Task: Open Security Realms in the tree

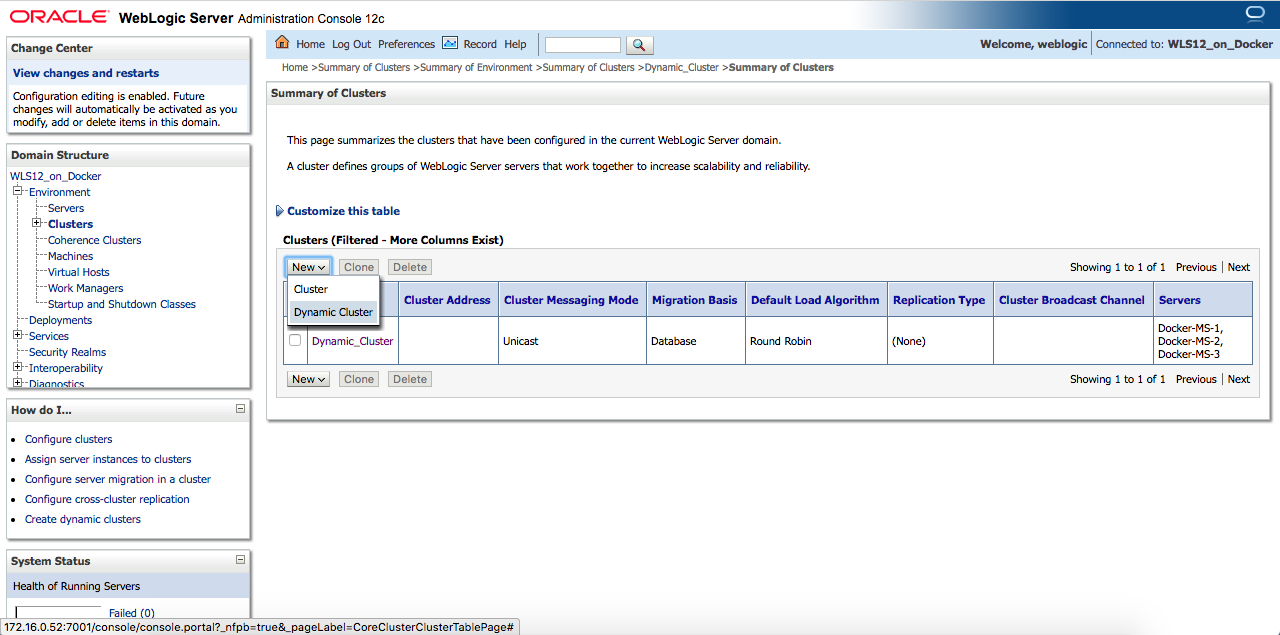Action: coord(67,352)
